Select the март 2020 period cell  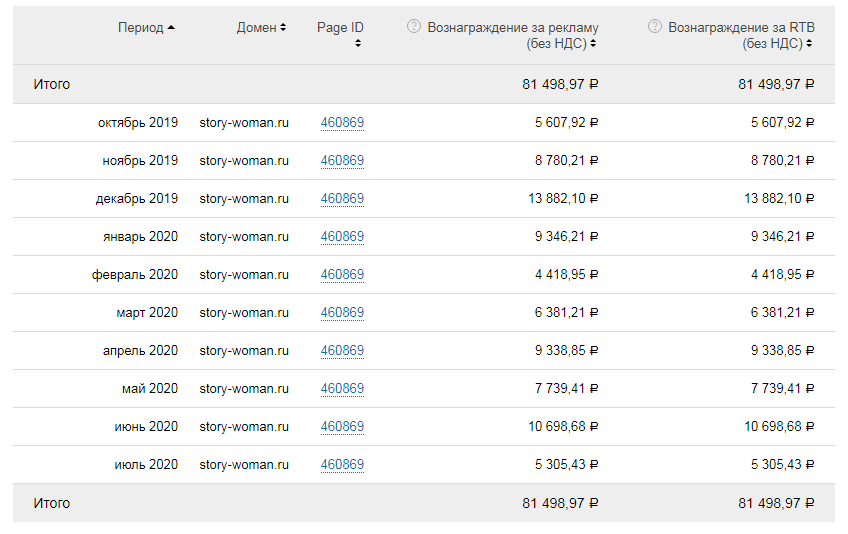pyautogui.click(x=147, y=313)
